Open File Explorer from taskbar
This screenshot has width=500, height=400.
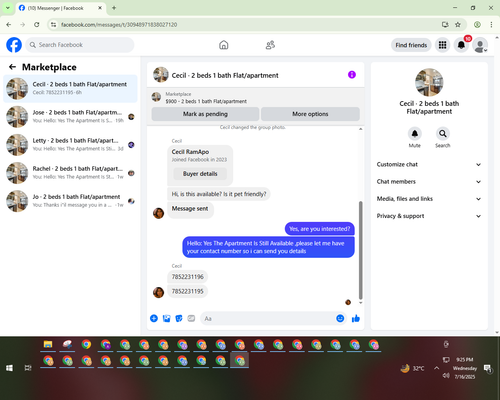(48, 345)
